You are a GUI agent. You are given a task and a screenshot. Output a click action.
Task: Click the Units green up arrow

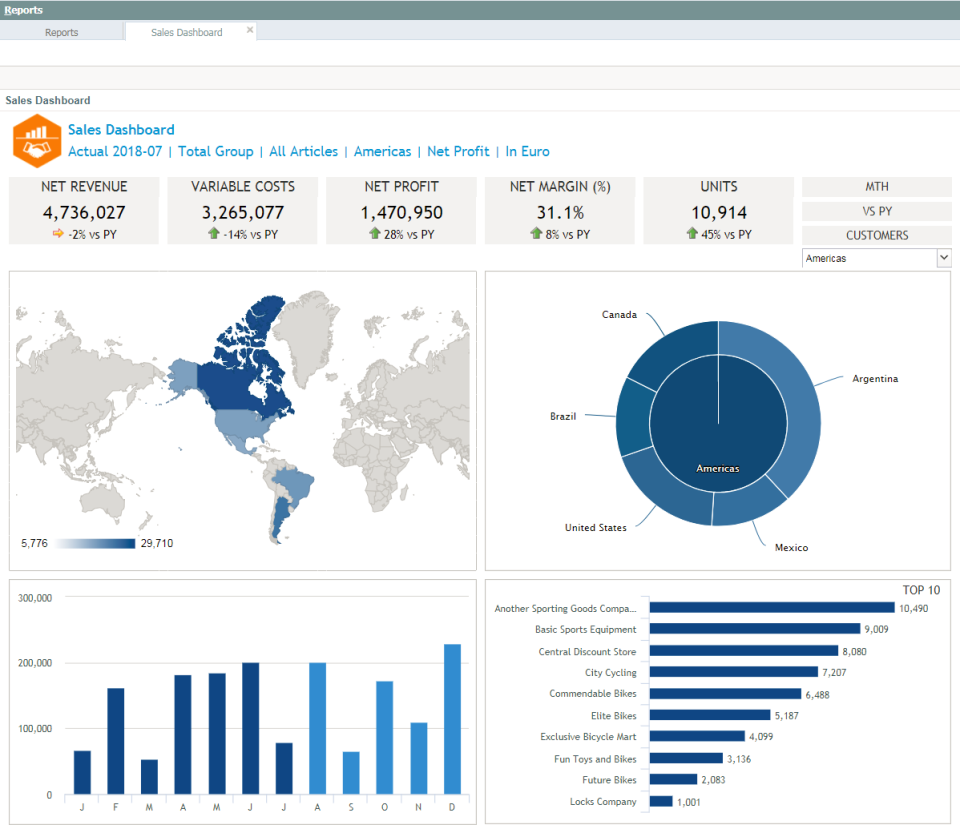click(692, 234)
